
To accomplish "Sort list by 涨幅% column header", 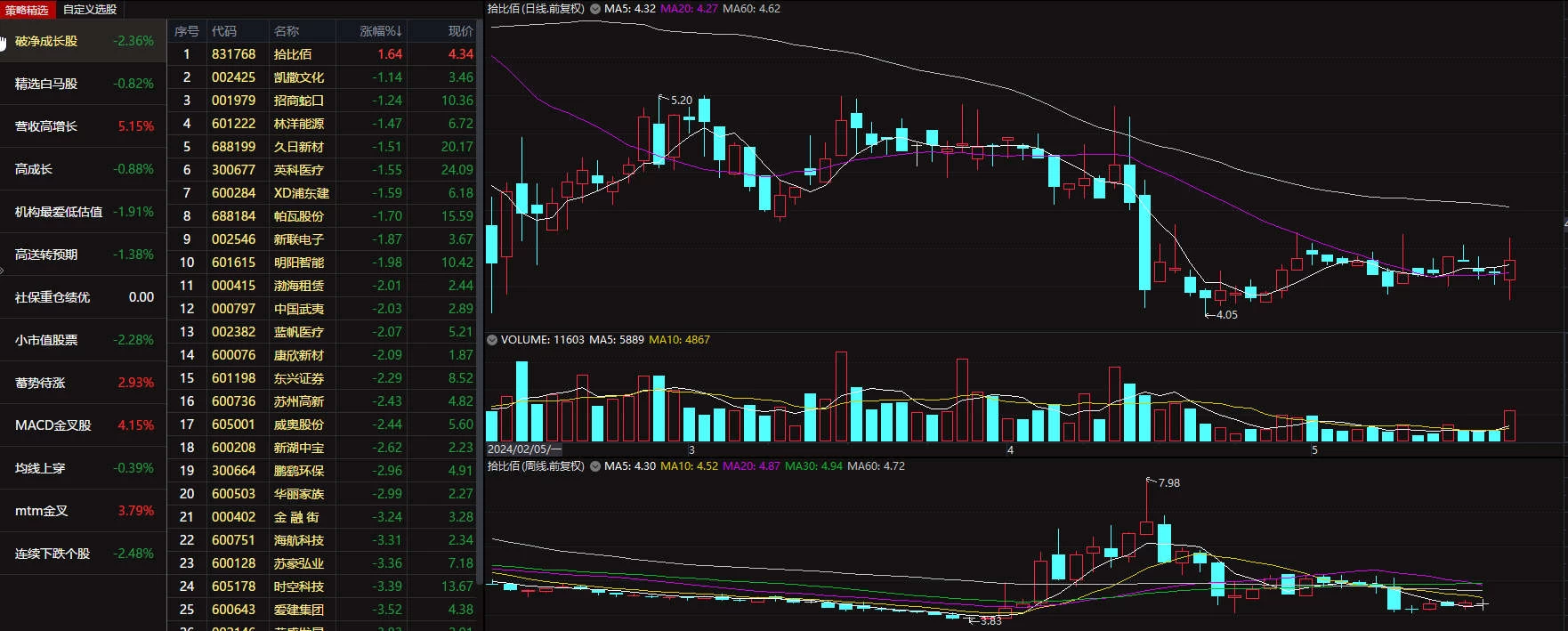I will point(380,31).
